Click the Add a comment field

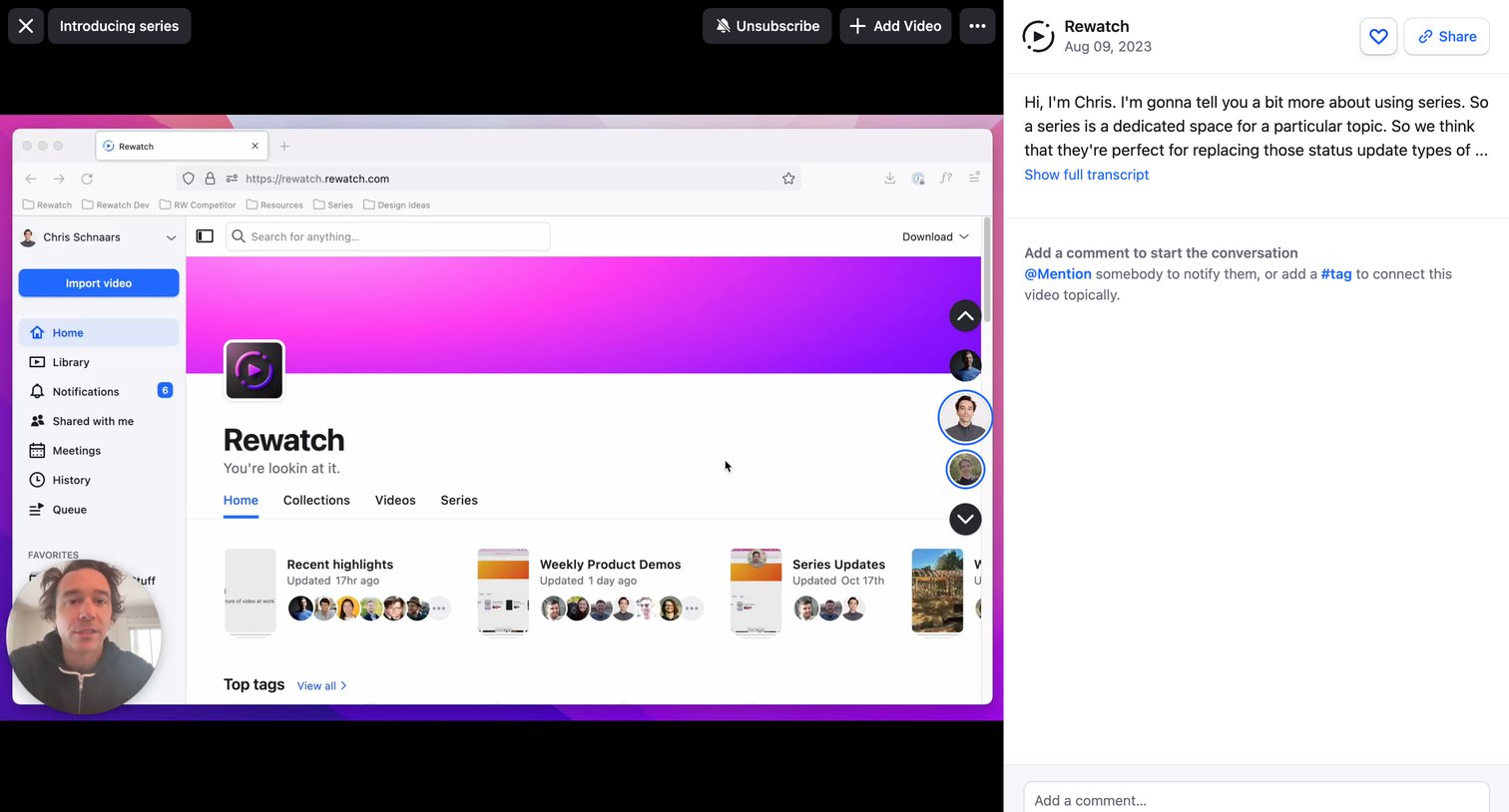tap(1257, 798)
